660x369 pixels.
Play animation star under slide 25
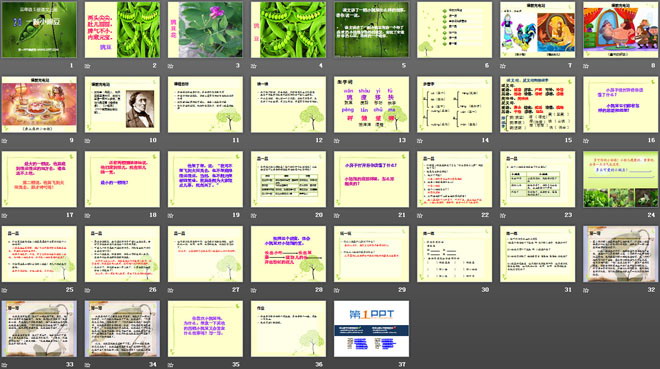(x=4, y=290)
